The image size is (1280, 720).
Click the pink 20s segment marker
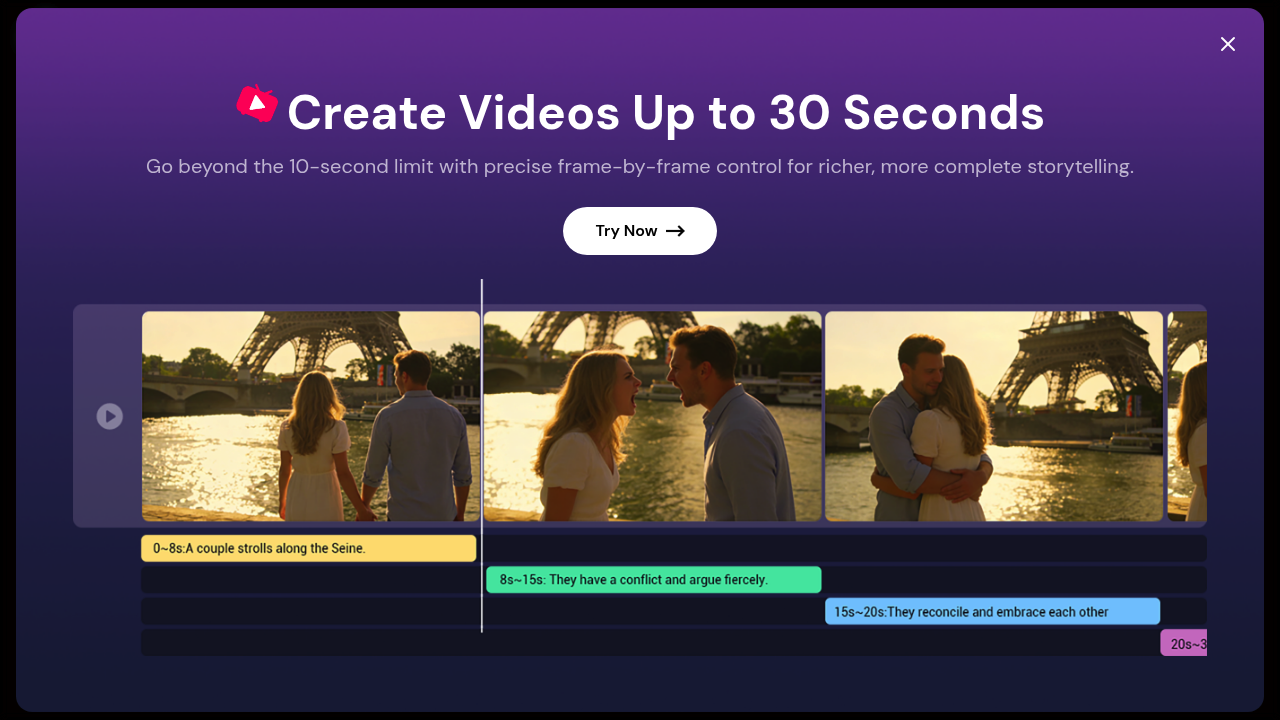point(1184,642)
